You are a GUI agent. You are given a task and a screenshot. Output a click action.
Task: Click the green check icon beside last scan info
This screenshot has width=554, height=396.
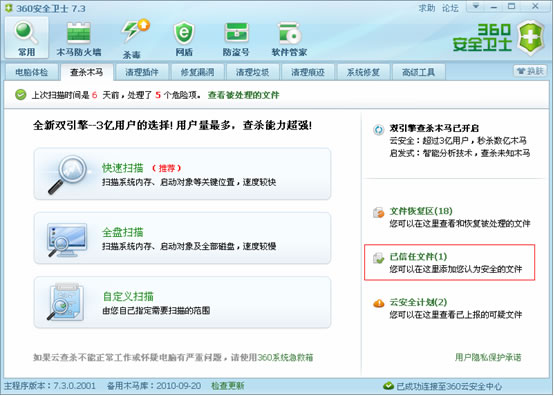20,95
